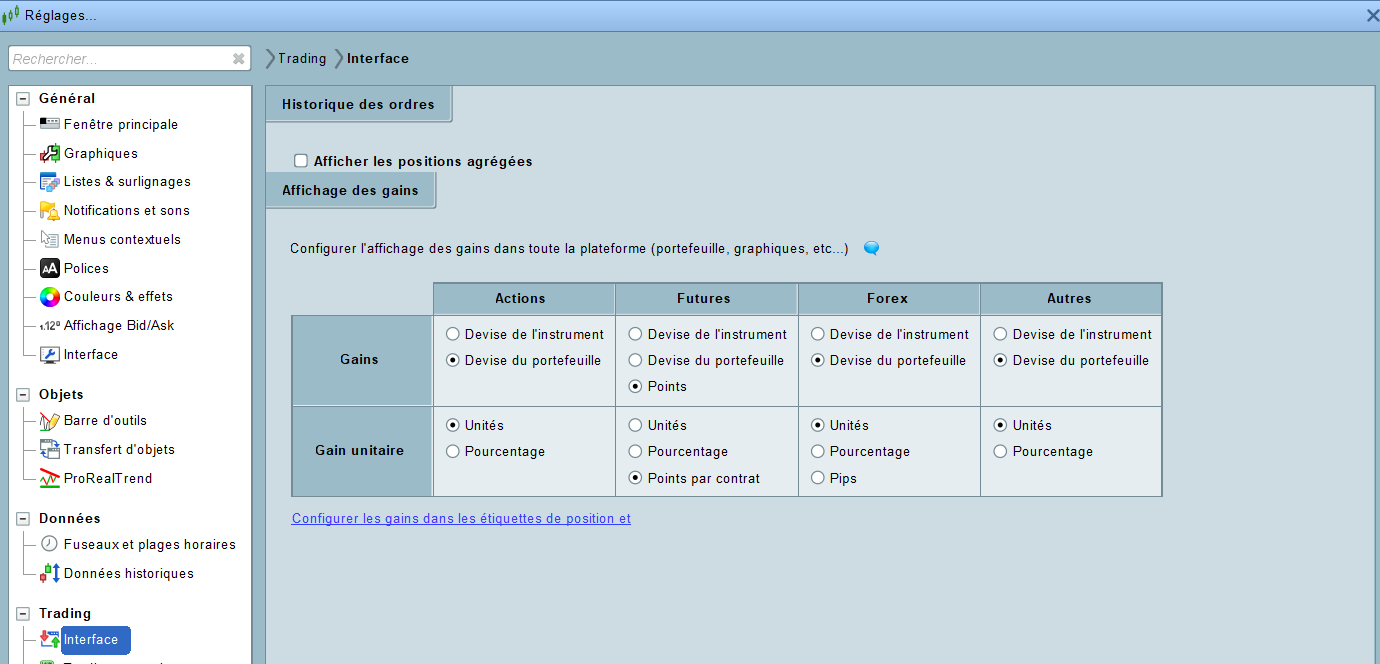Select Graphiques in settings tree
This screenshot has width=1380, height=664.
(x=101, y=153)
